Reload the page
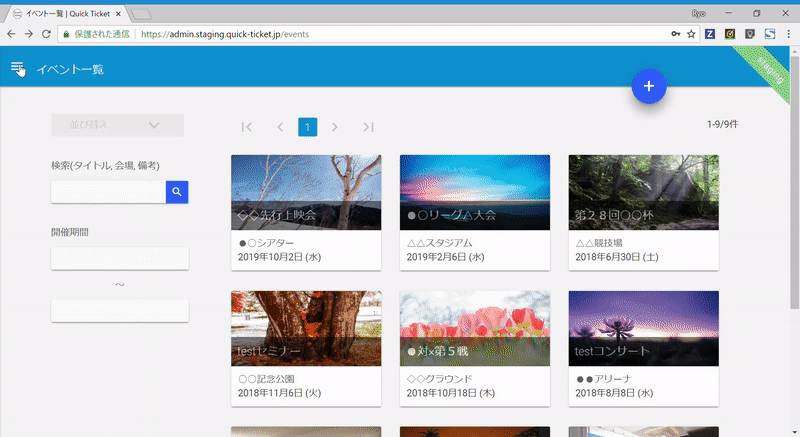Viewport: 800px width, 437px height. (46, 34)
